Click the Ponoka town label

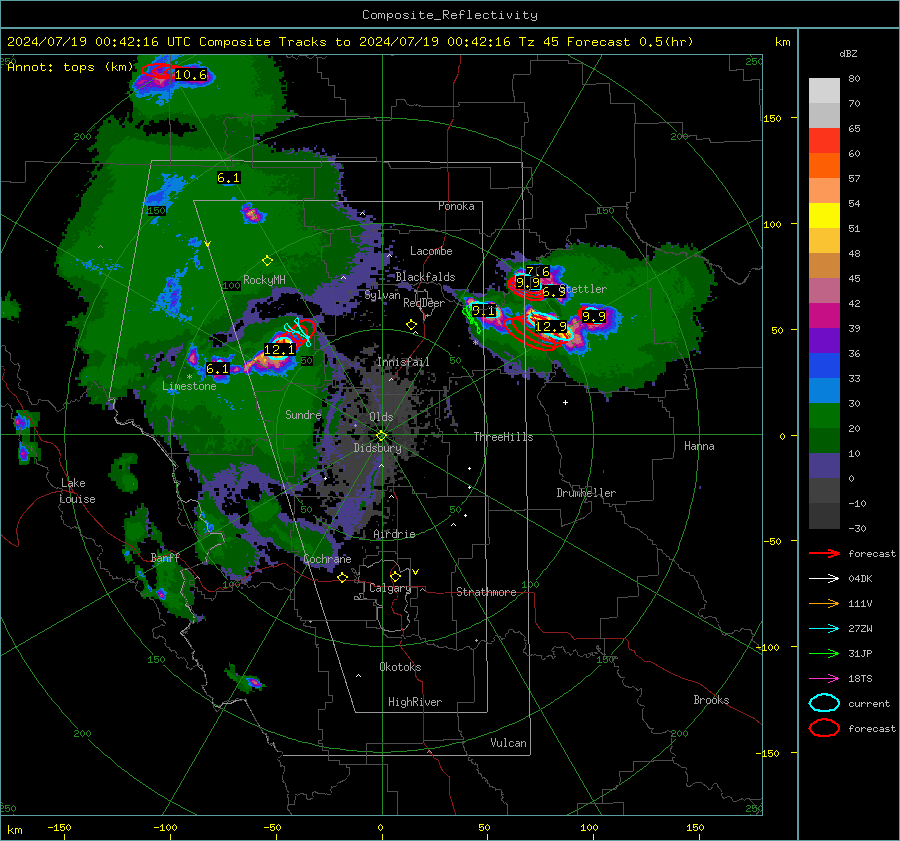pos(456,206)
